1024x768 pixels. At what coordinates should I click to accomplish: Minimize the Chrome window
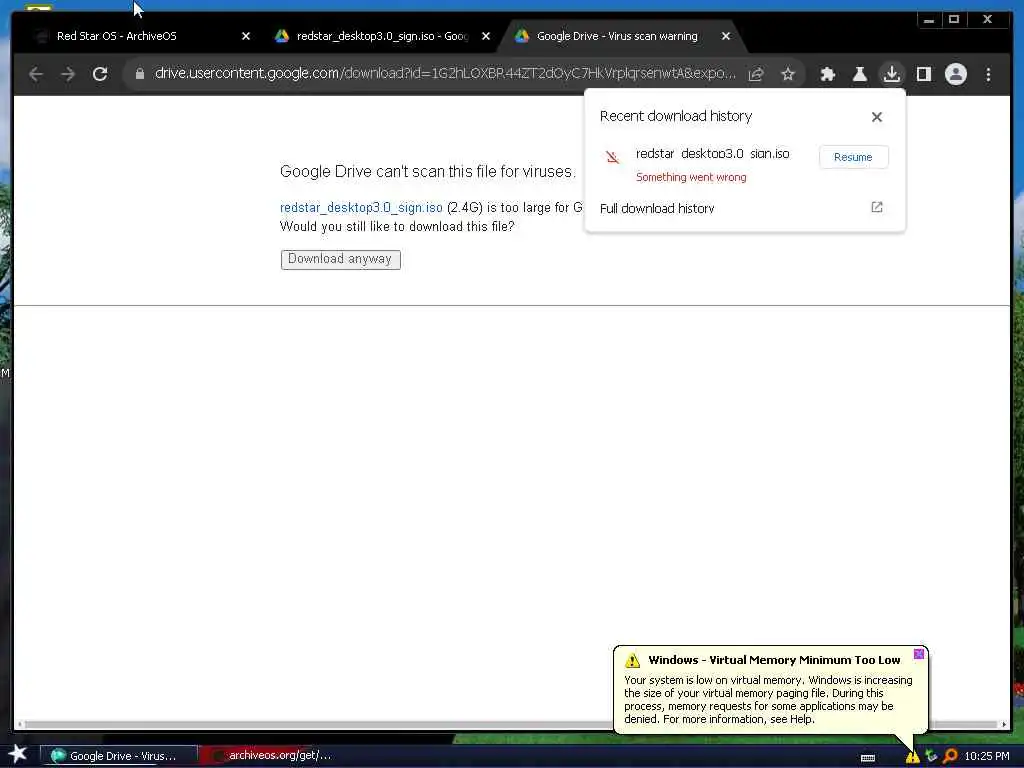pos(929,20)
